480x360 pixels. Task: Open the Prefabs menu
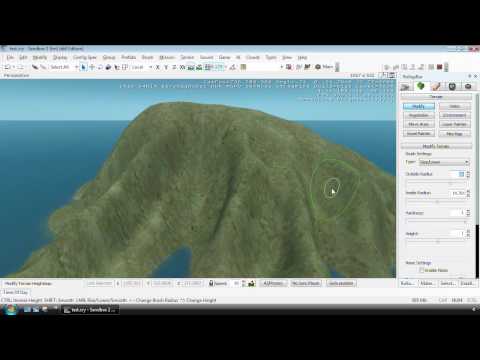click(x=129, y=57)
